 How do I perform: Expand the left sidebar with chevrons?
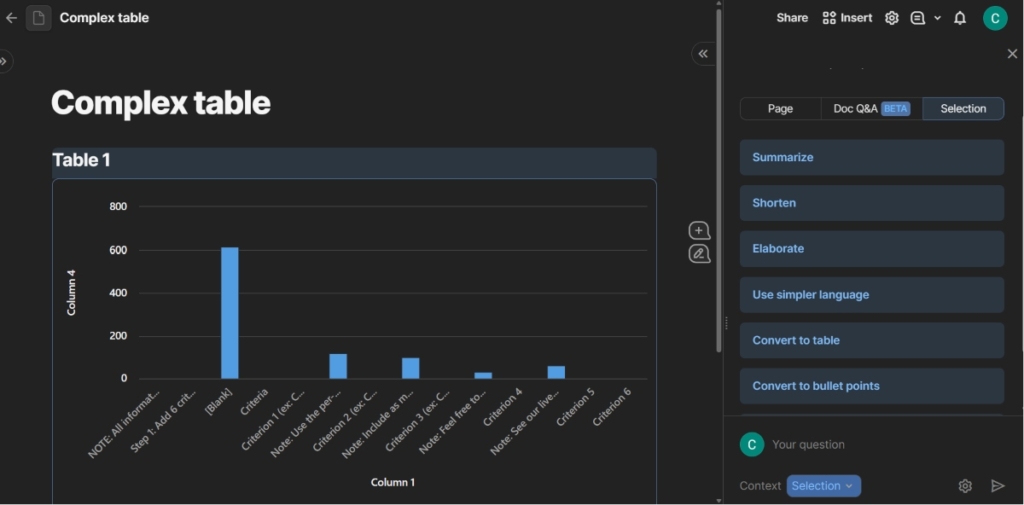click(x=4, y=61)
